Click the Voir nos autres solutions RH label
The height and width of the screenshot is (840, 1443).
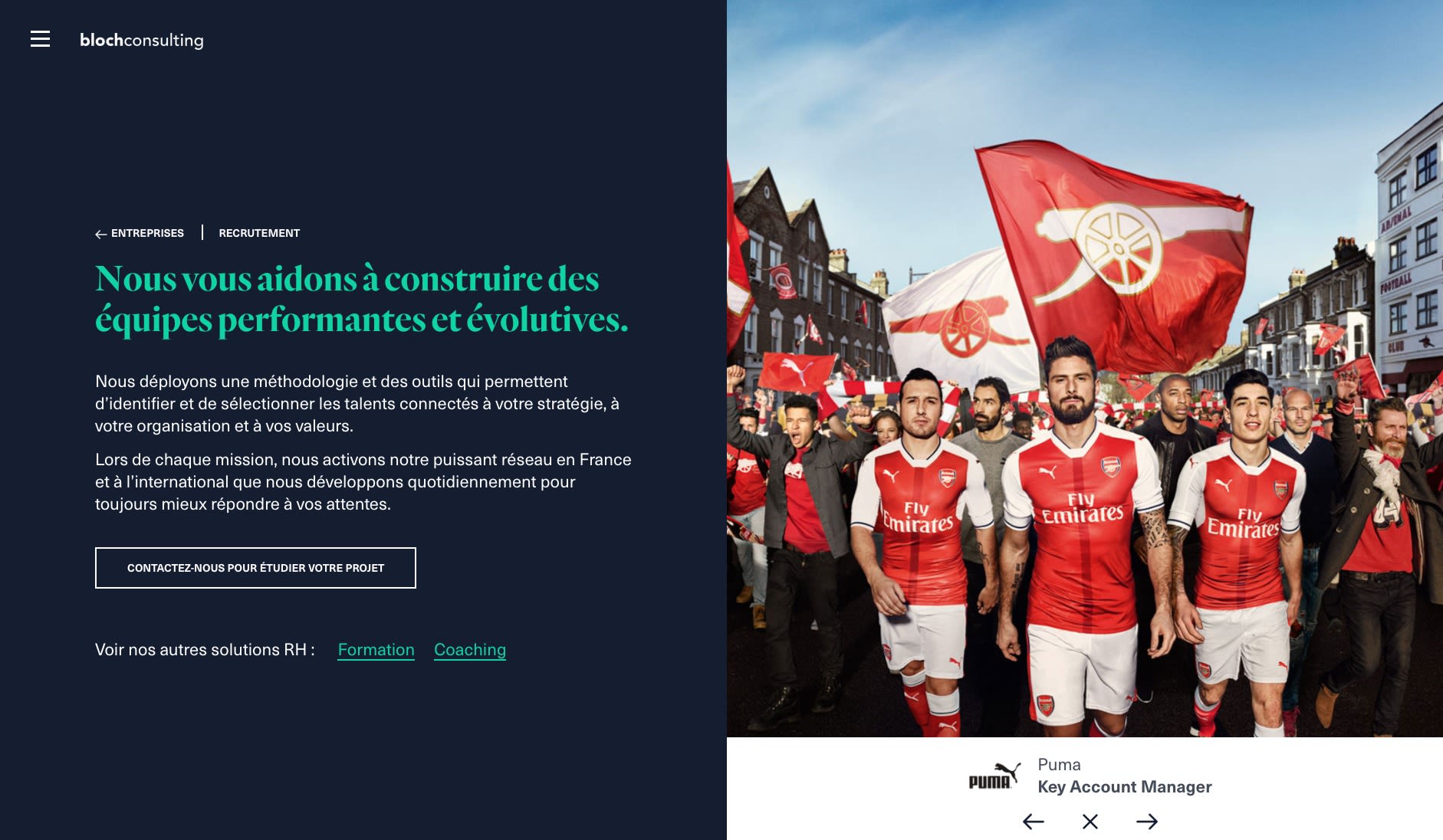coord(205,650)
